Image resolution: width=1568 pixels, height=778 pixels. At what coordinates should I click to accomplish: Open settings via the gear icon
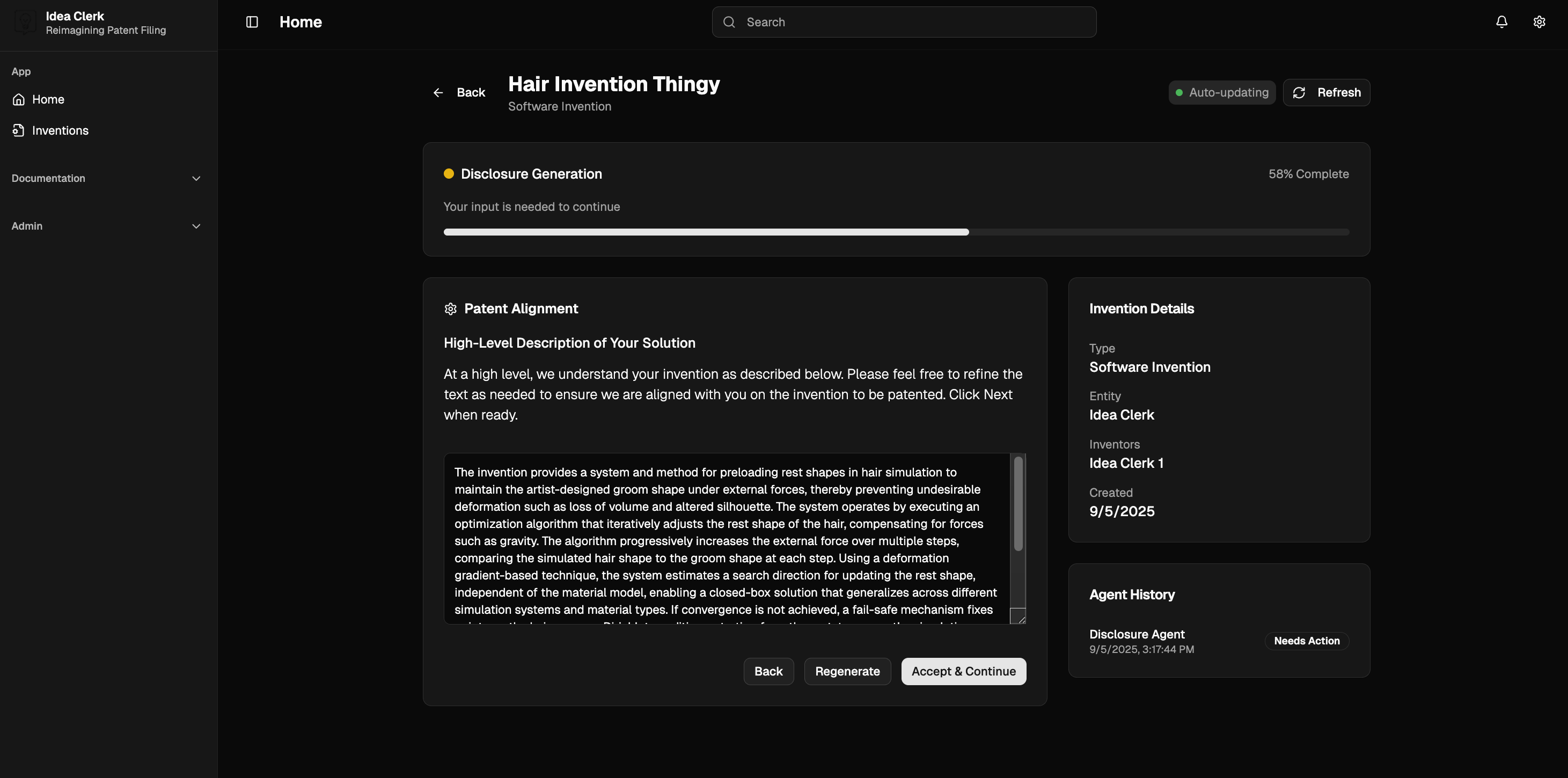pos(1540,22)
